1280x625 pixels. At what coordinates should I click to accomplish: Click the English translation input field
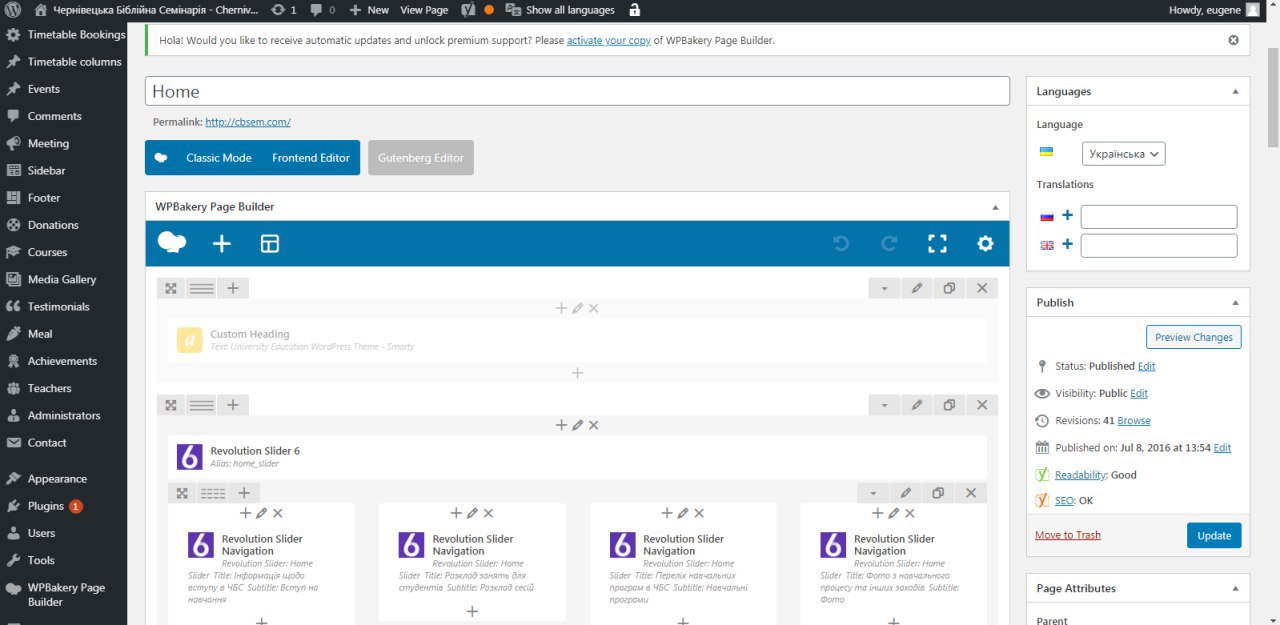[1159, 246]
